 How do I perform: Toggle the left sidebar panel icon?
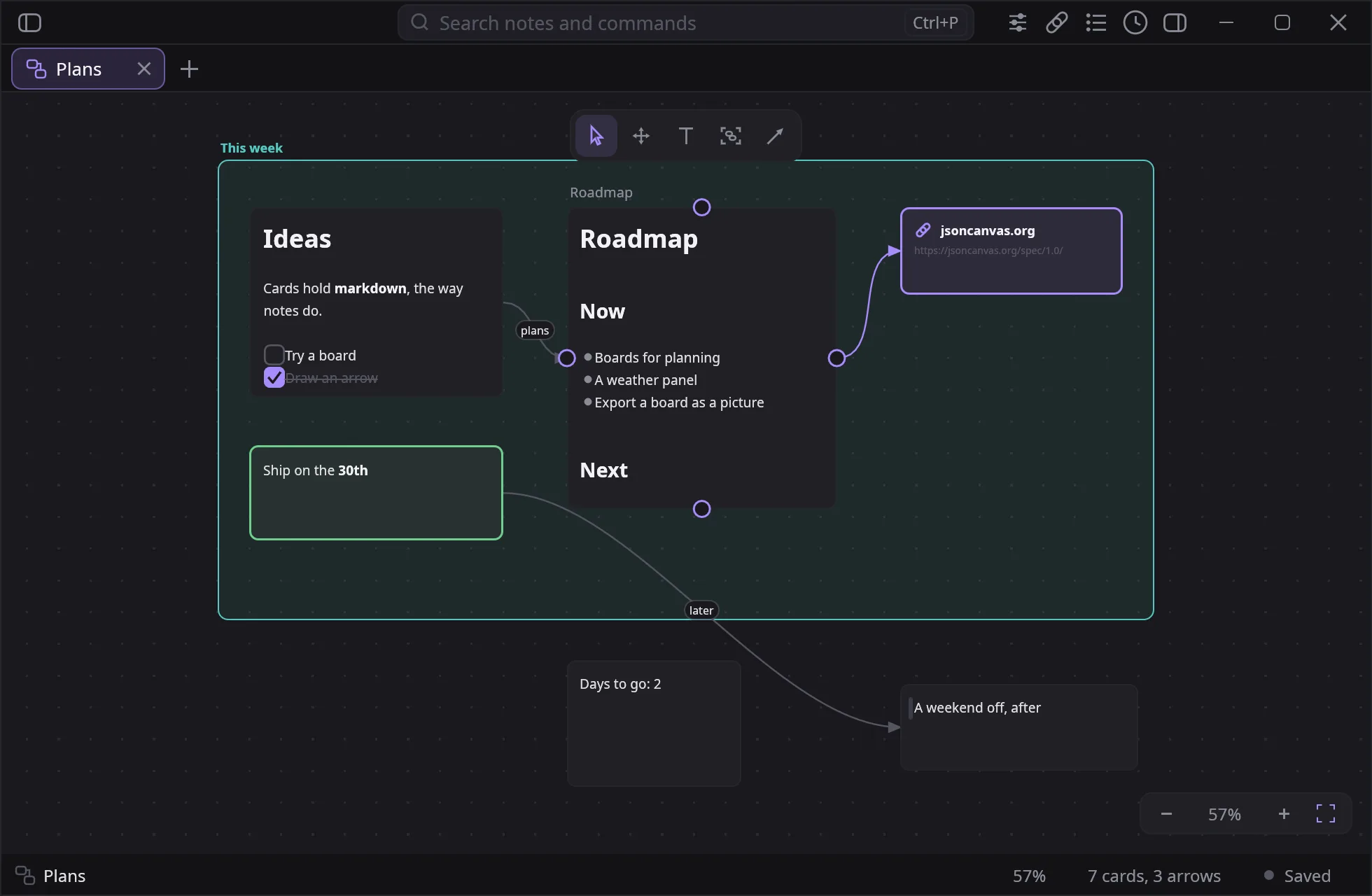29,22
